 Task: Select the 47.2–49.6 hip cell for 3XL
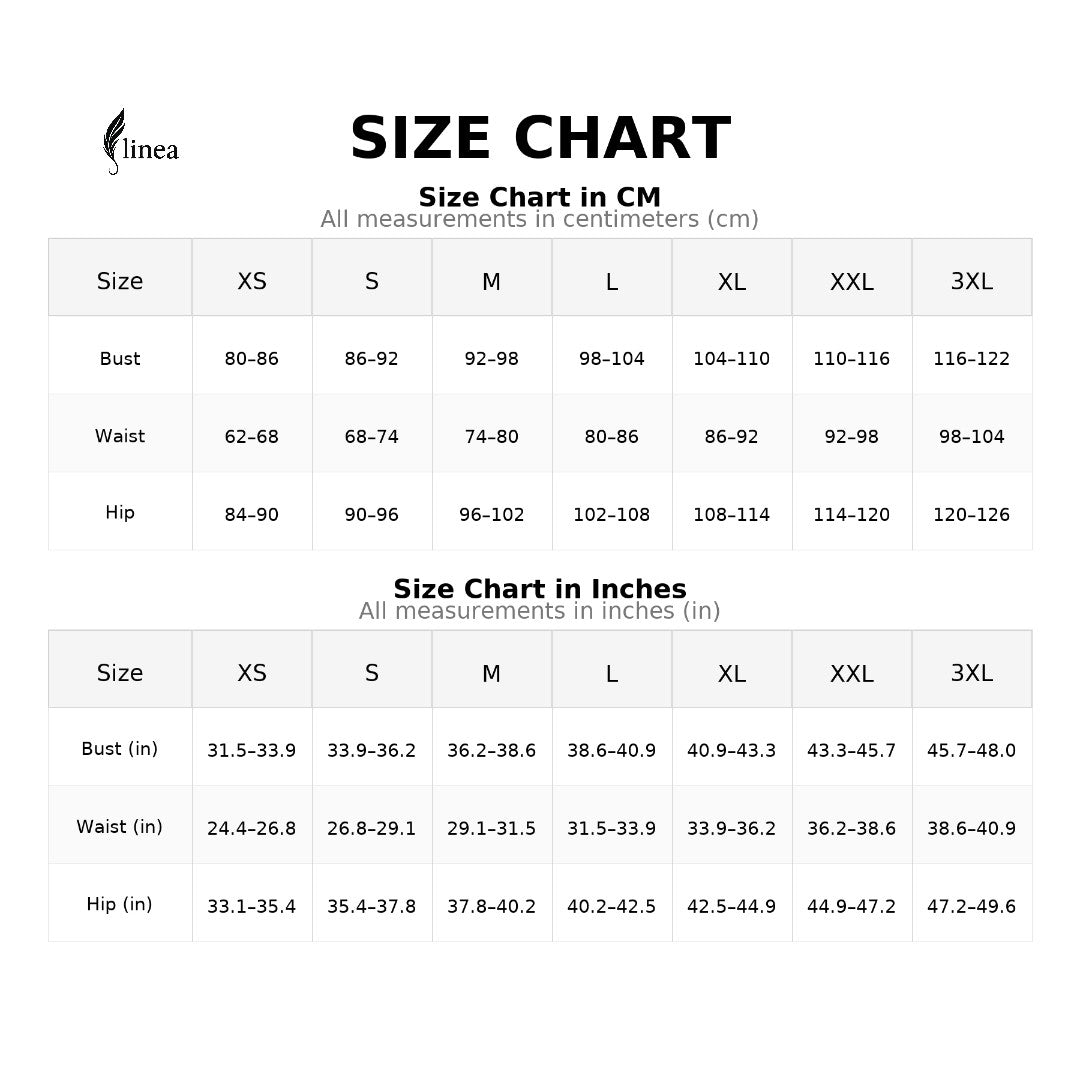[x=971, y=907]
